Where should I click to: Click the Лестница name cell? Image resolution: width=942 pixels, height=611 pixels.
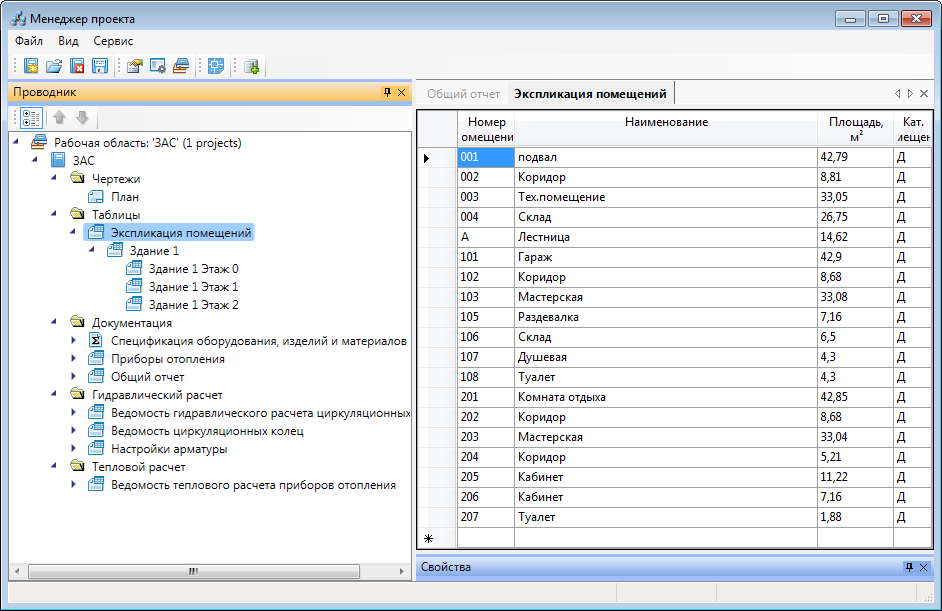(666, 237)
